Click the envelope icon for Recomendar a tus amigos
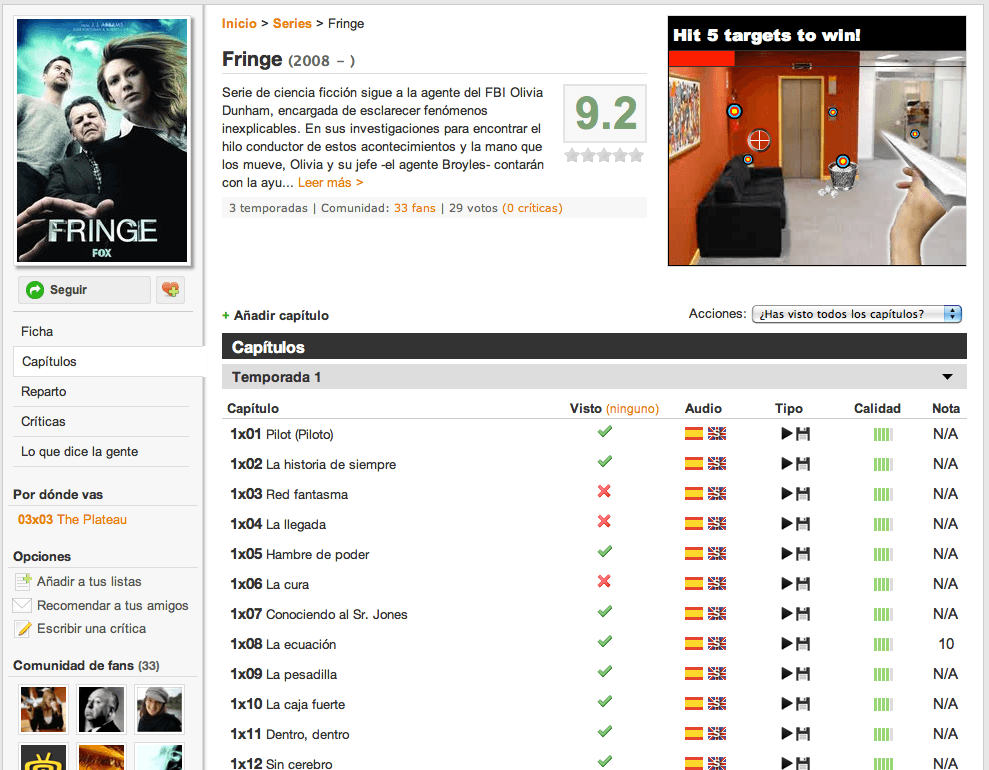Viewport: 989px width, 770px height. (x=22, y=605)
